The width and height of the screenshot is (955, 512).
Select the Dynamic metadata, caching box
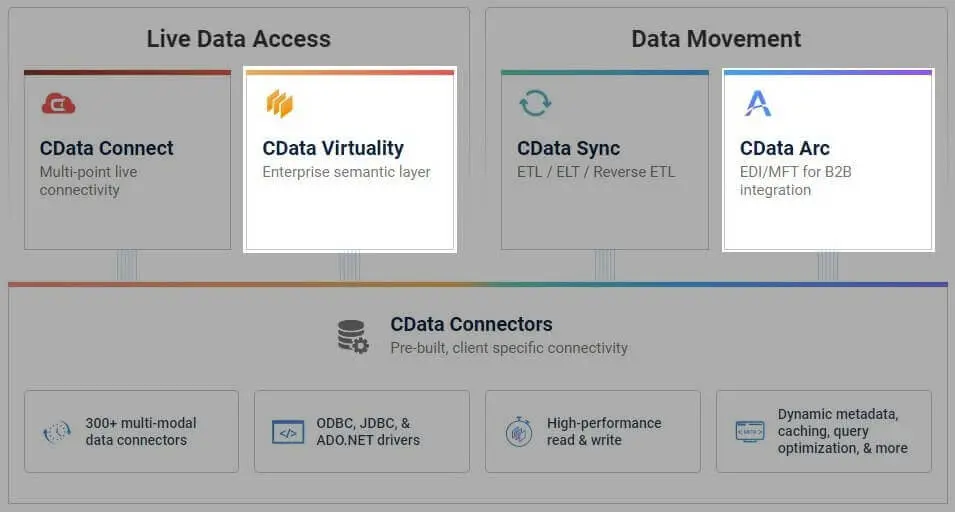[x=824, y=431]
